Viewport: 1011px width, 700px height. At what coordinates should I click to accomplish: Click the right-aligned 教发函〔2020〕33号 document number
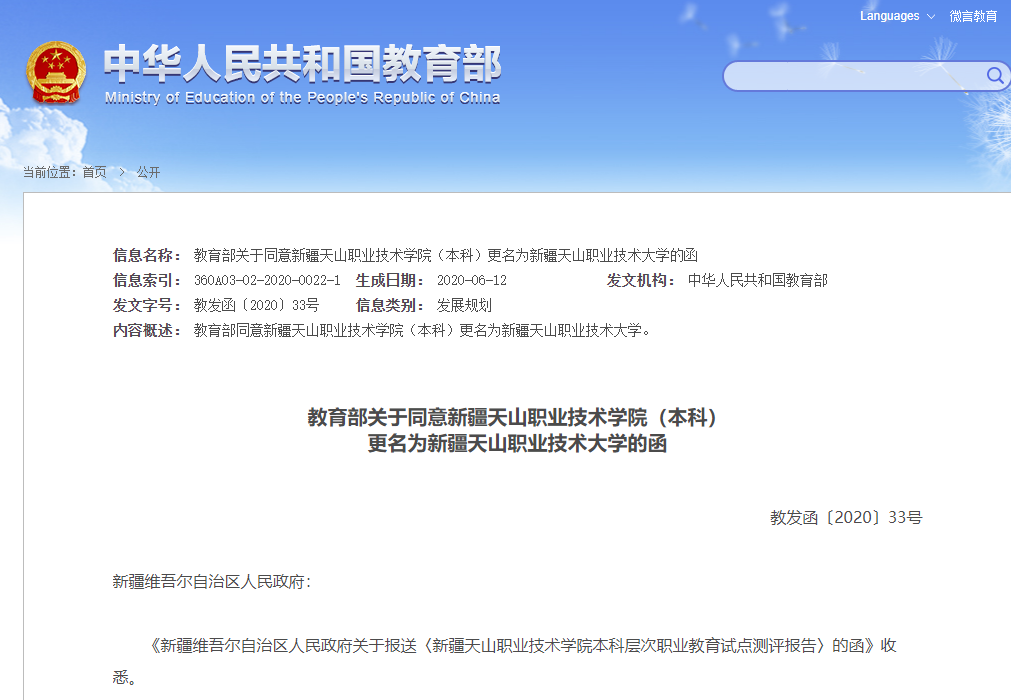(x=845, y=517)
